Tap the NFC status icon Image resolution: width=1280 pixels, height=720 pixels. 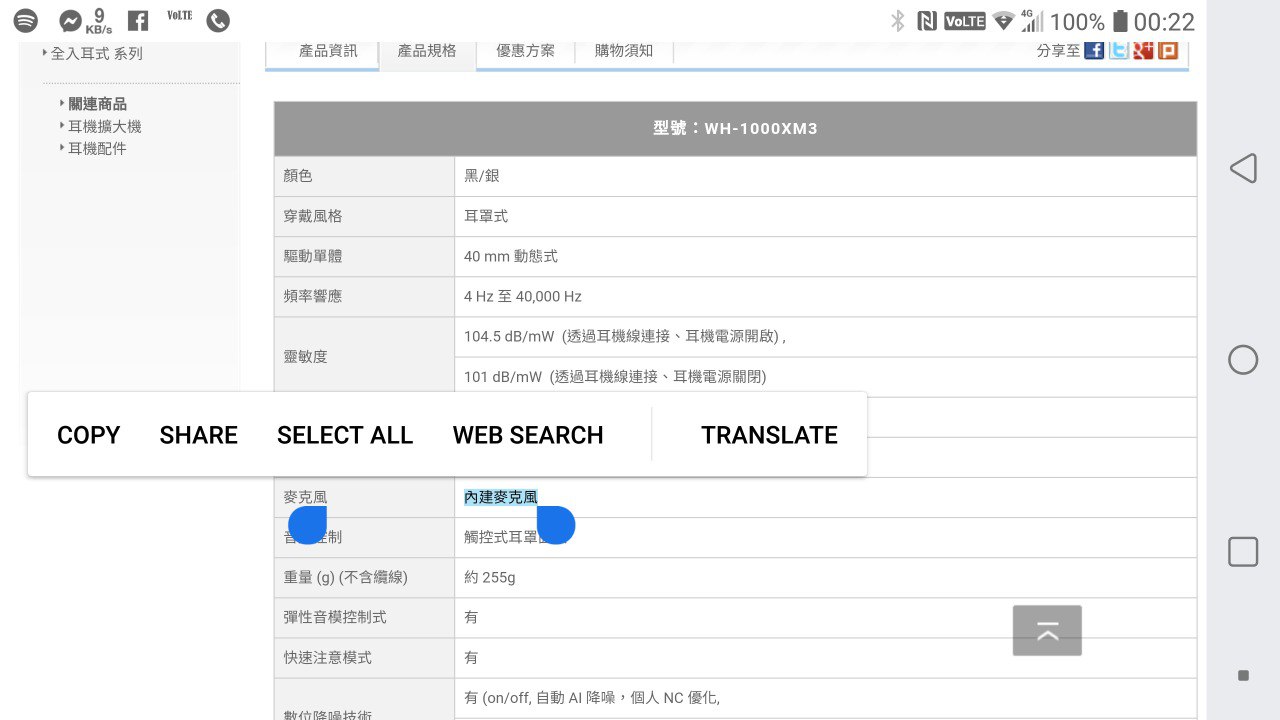tap(927, 21)
